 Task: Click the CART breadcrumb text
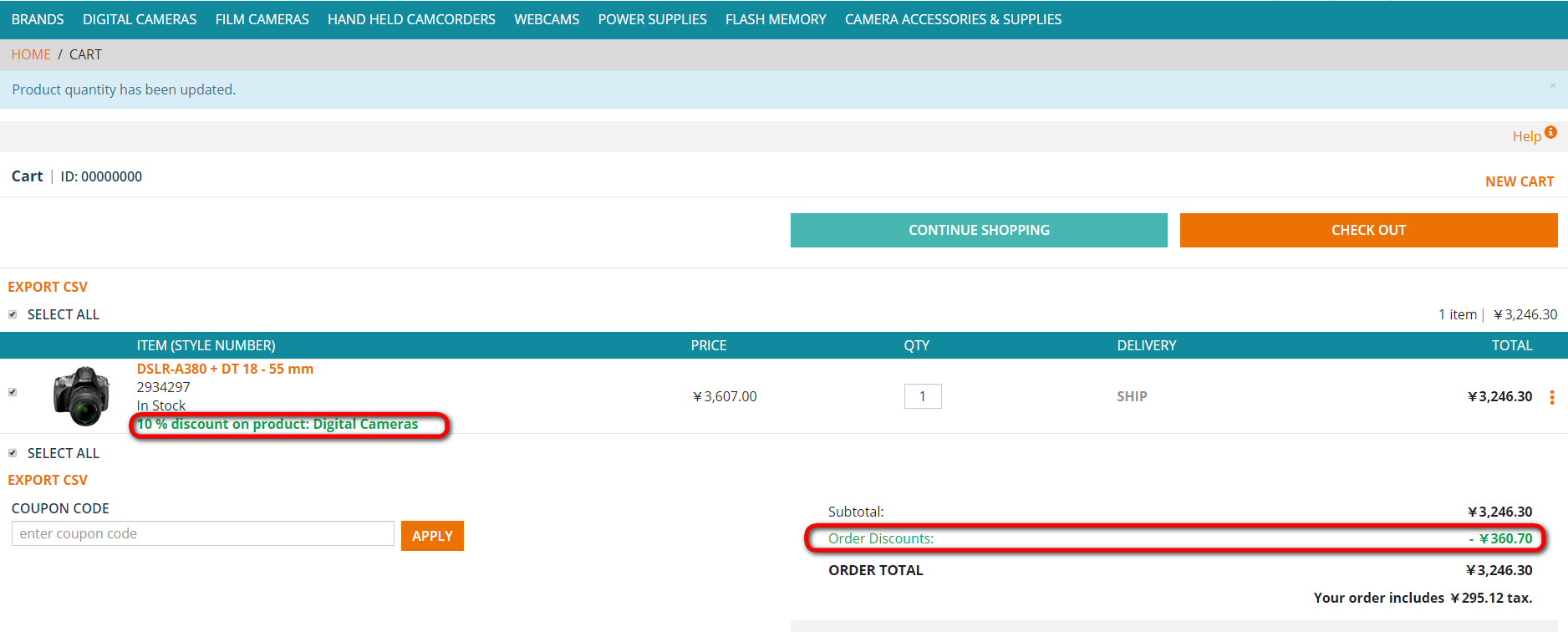85,54
